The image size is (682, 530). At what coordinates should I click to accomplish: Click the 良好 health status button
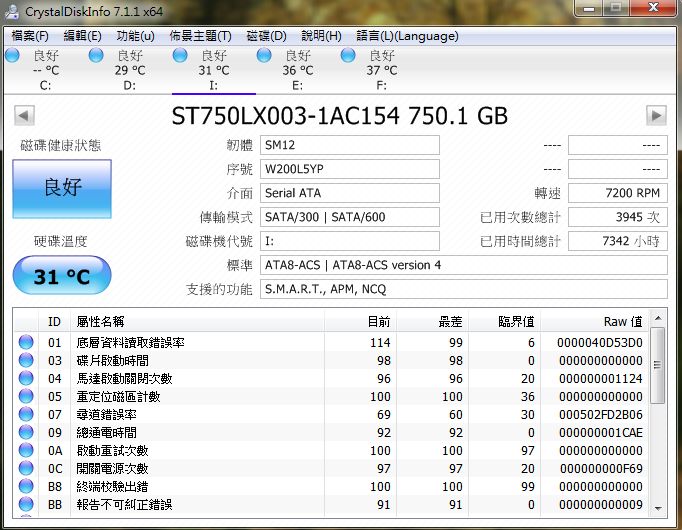click(62, 189)
